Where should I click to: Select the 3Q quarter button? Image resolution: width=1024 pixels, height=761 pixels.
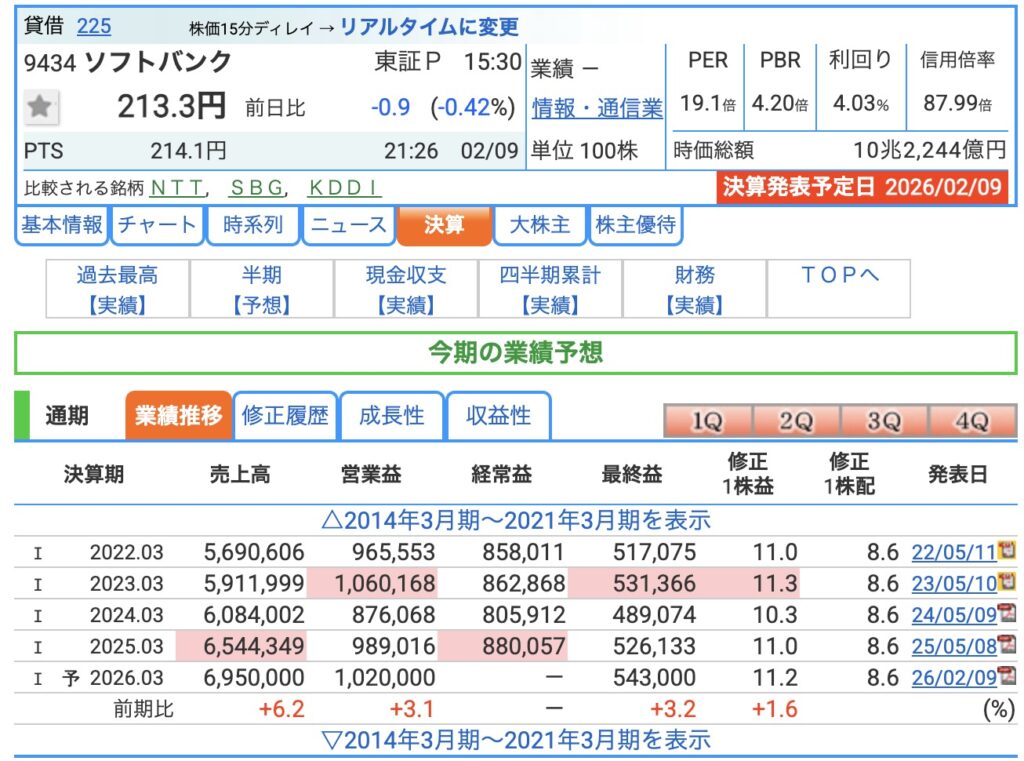pyautogui.click(x=883, y=422)
